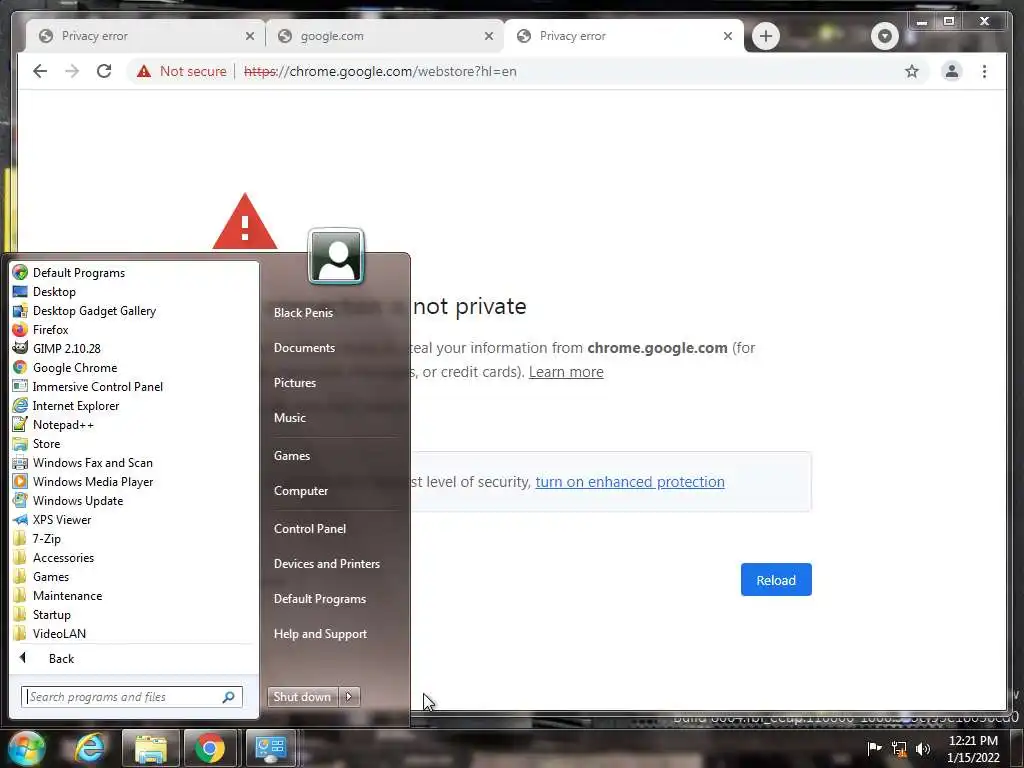Screen dimensions: 1024x768
Task: Expand the 7-Zip folder
Action: pos(46,539)
